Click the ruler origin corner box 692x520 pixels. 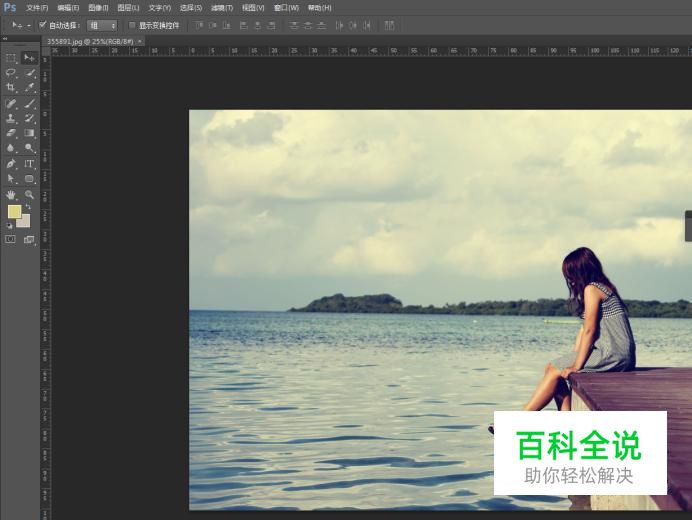tap(46, 51)
